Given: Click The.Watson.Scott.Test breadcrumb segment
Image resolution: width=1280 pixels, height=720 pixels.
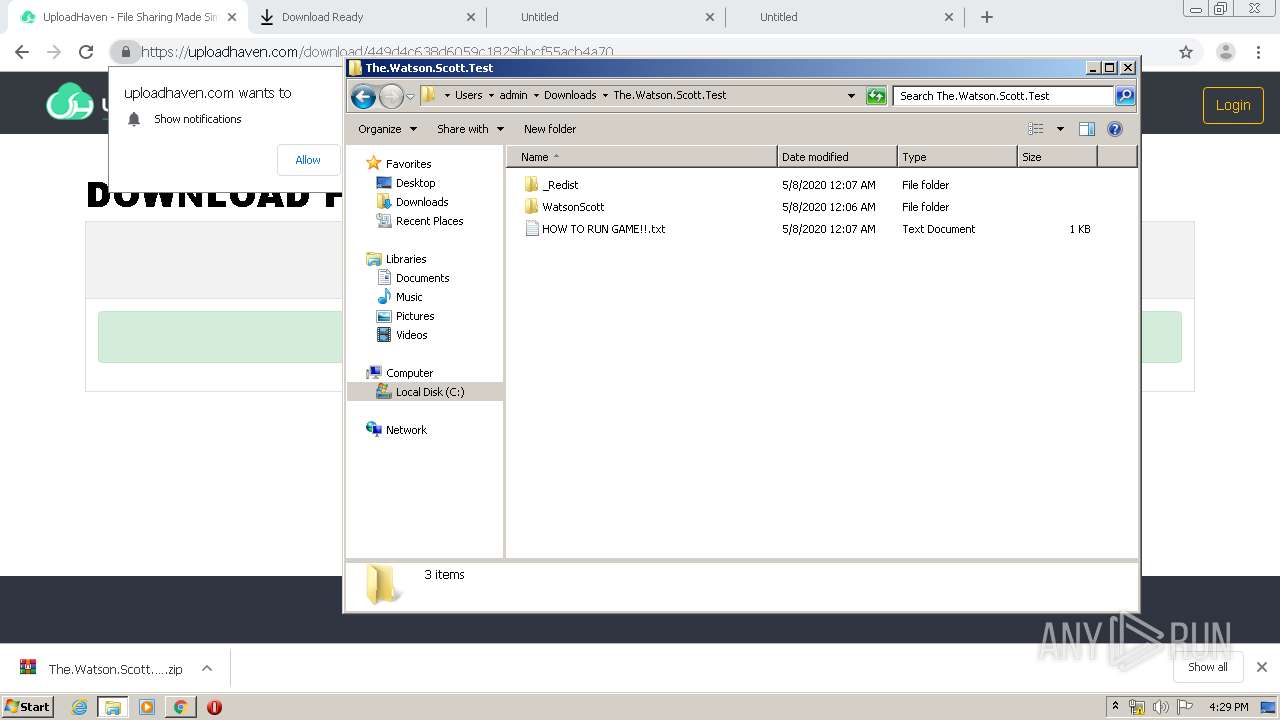Looking at the screenshot, I should point(669,96).
